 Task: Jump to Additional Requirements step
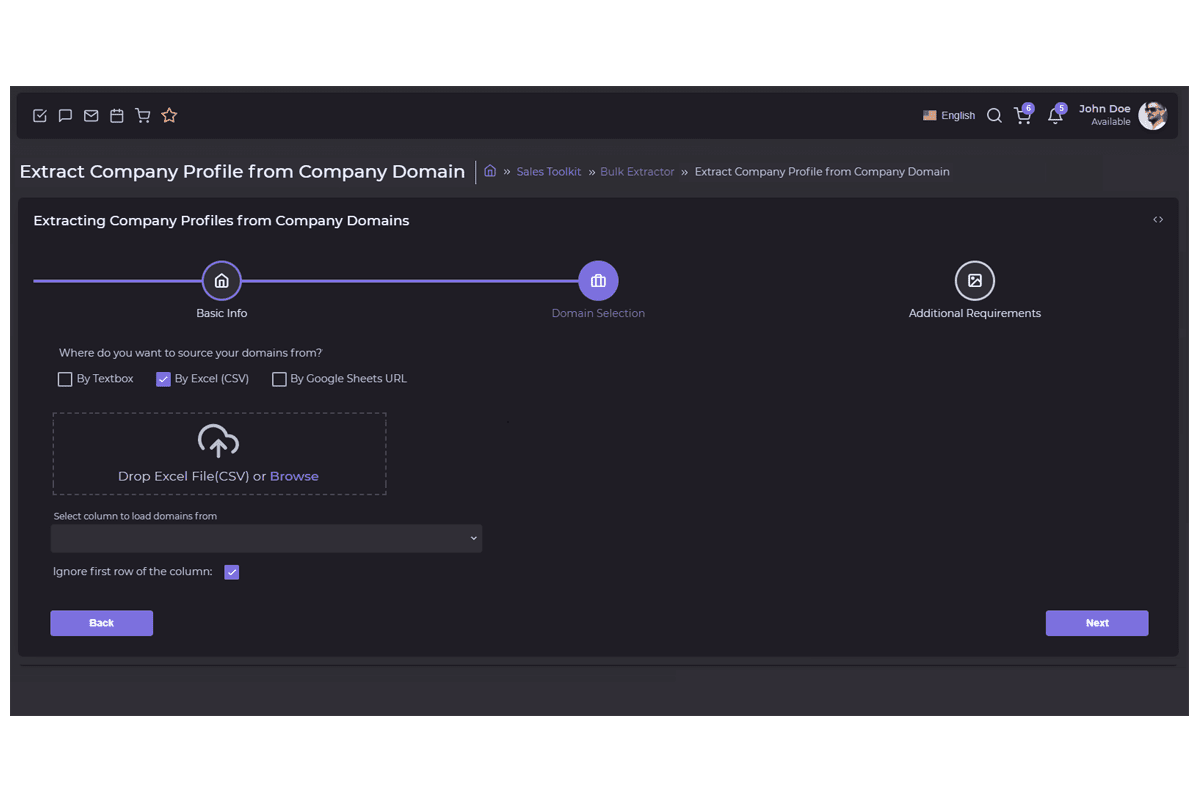974,281
